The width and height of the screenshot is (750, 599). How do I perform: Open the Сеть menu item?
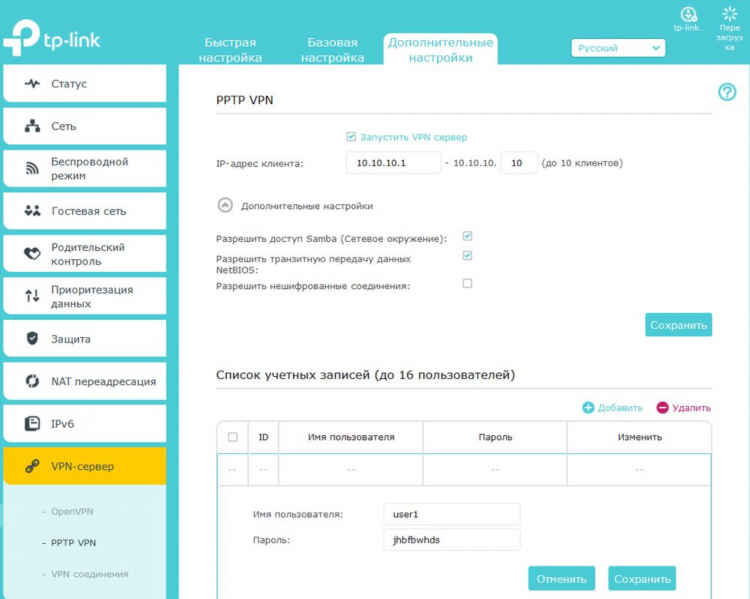coord(85,126)
